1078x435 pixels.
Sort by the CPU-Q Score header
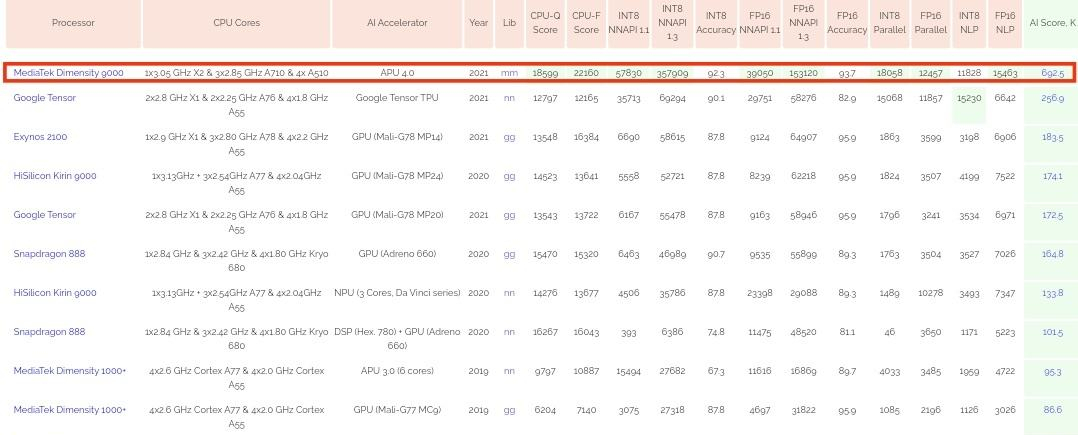point(545,23)
